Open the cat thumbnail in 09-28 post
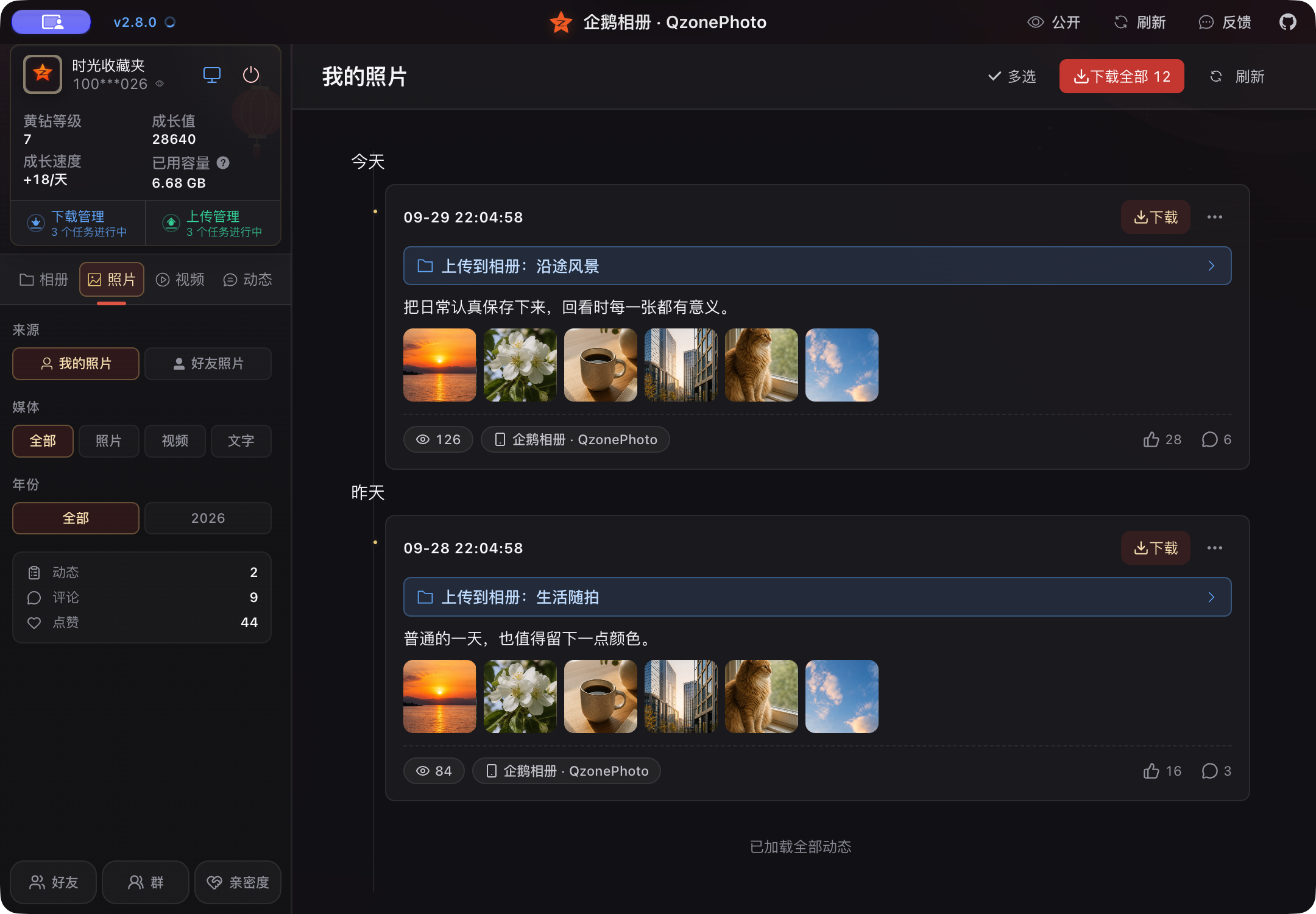This screenshot has height=914, width=1316. 762,696
